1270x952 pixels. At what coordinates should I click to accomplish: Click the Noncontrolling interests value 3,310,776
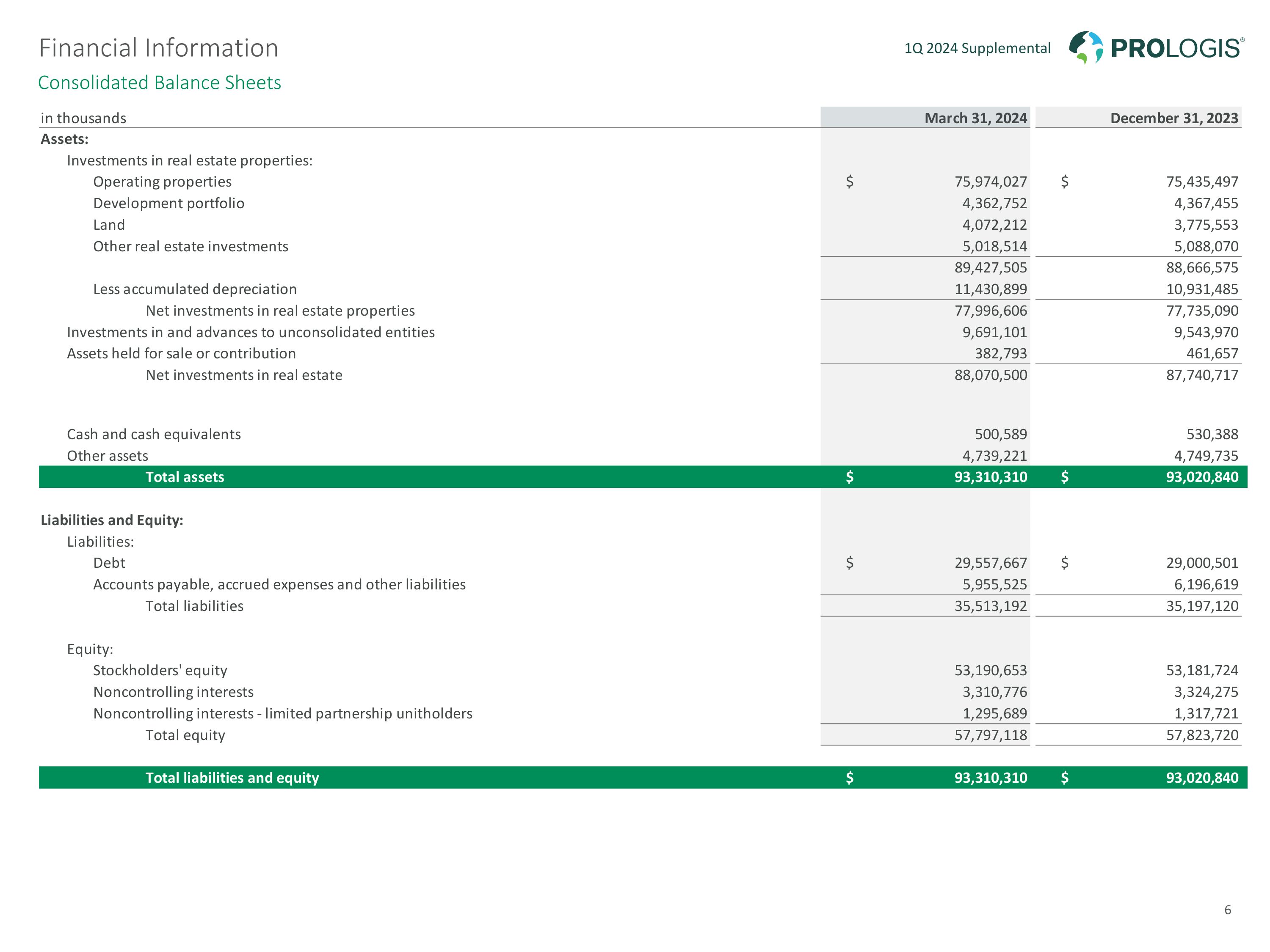tap(994, 692)
